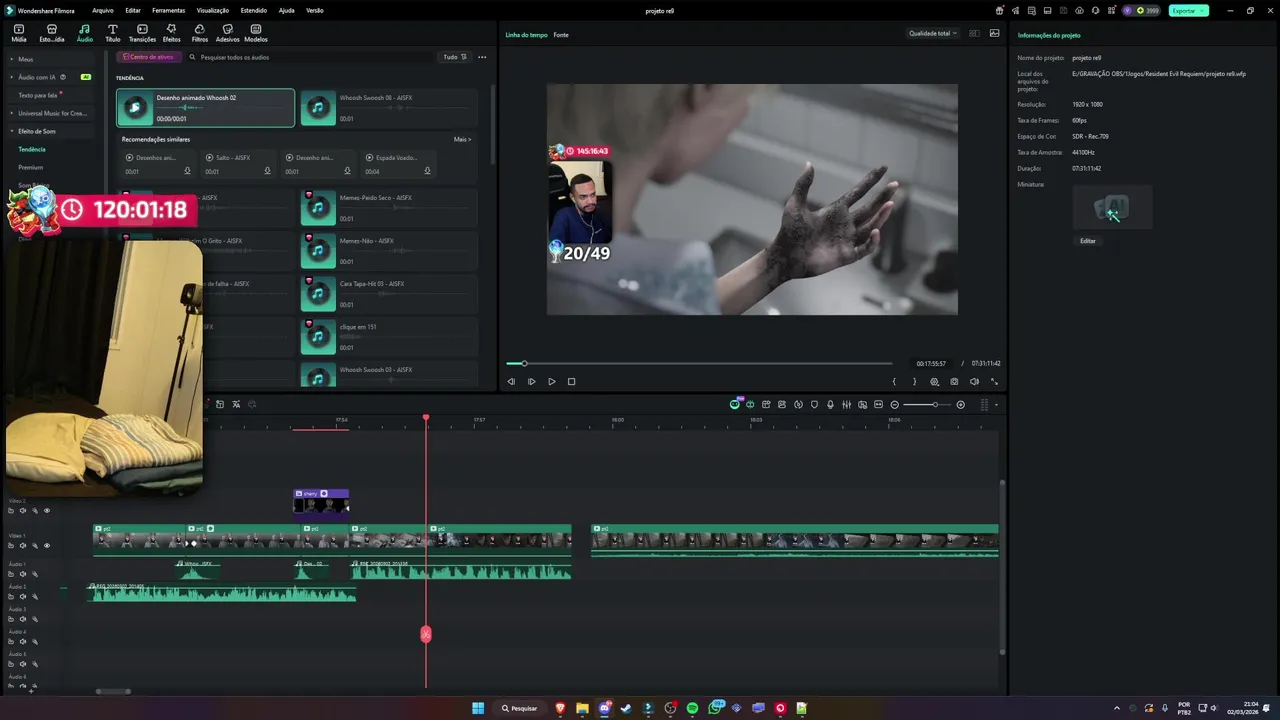Open the audio mixer in timeline toolbar
1280x720 pixels.
point(846,405)
